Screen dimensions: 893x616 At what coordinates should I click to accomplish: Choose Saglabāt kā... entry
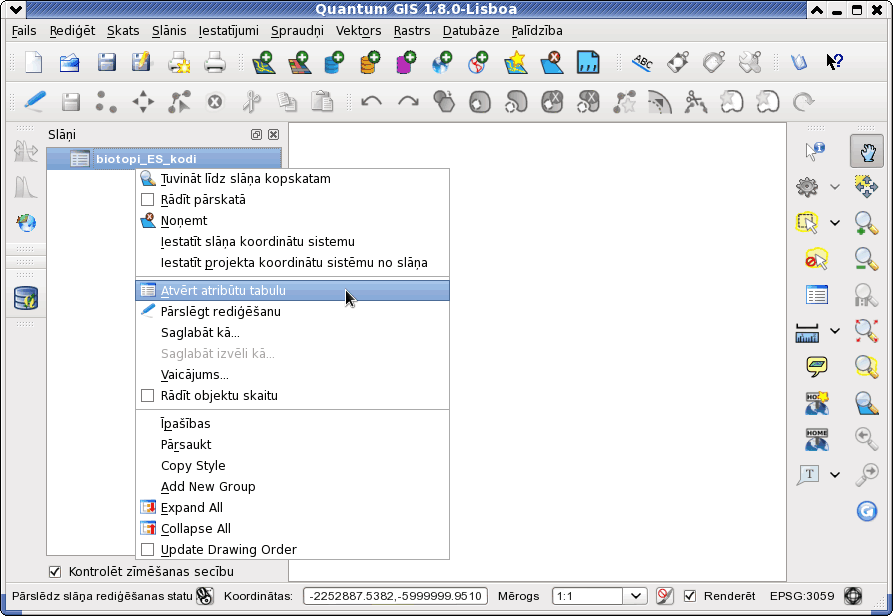pos(292,332)
